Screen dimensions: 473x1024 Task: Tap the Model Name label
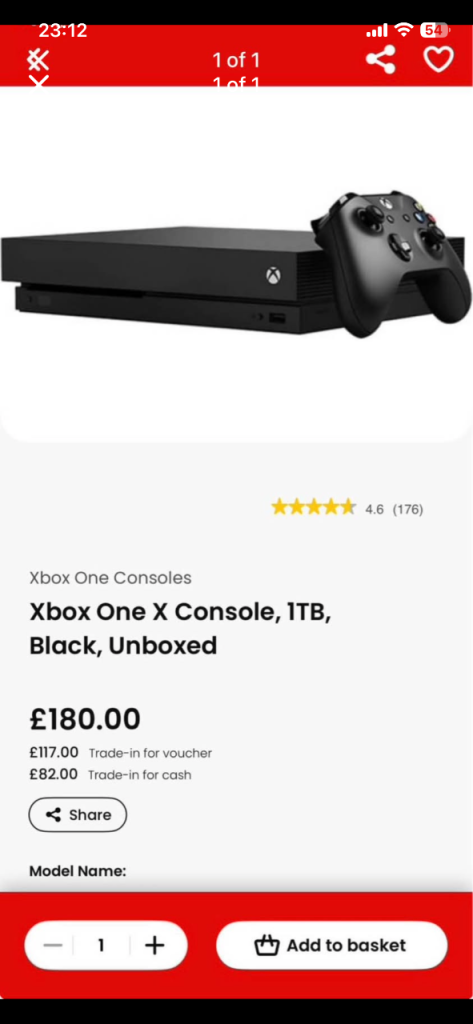[x=78, y=871]
